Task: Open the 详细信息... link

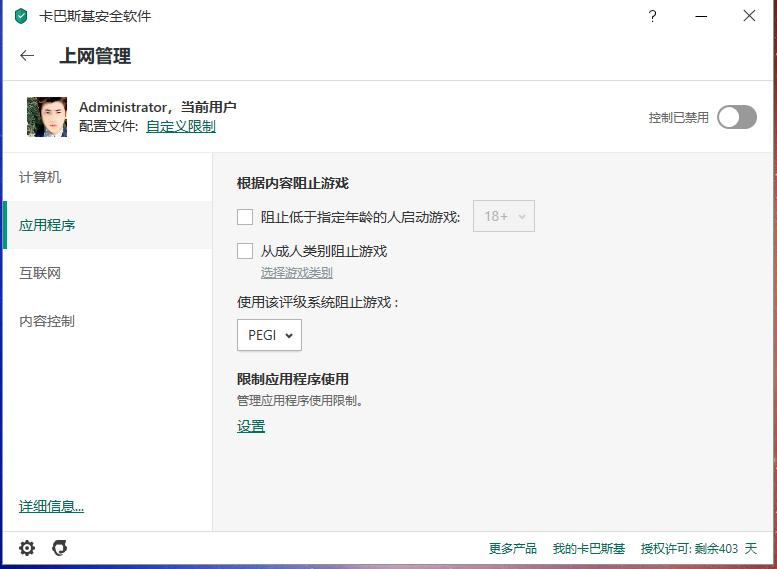Action: pyautogui.click(x=52, y=506)
